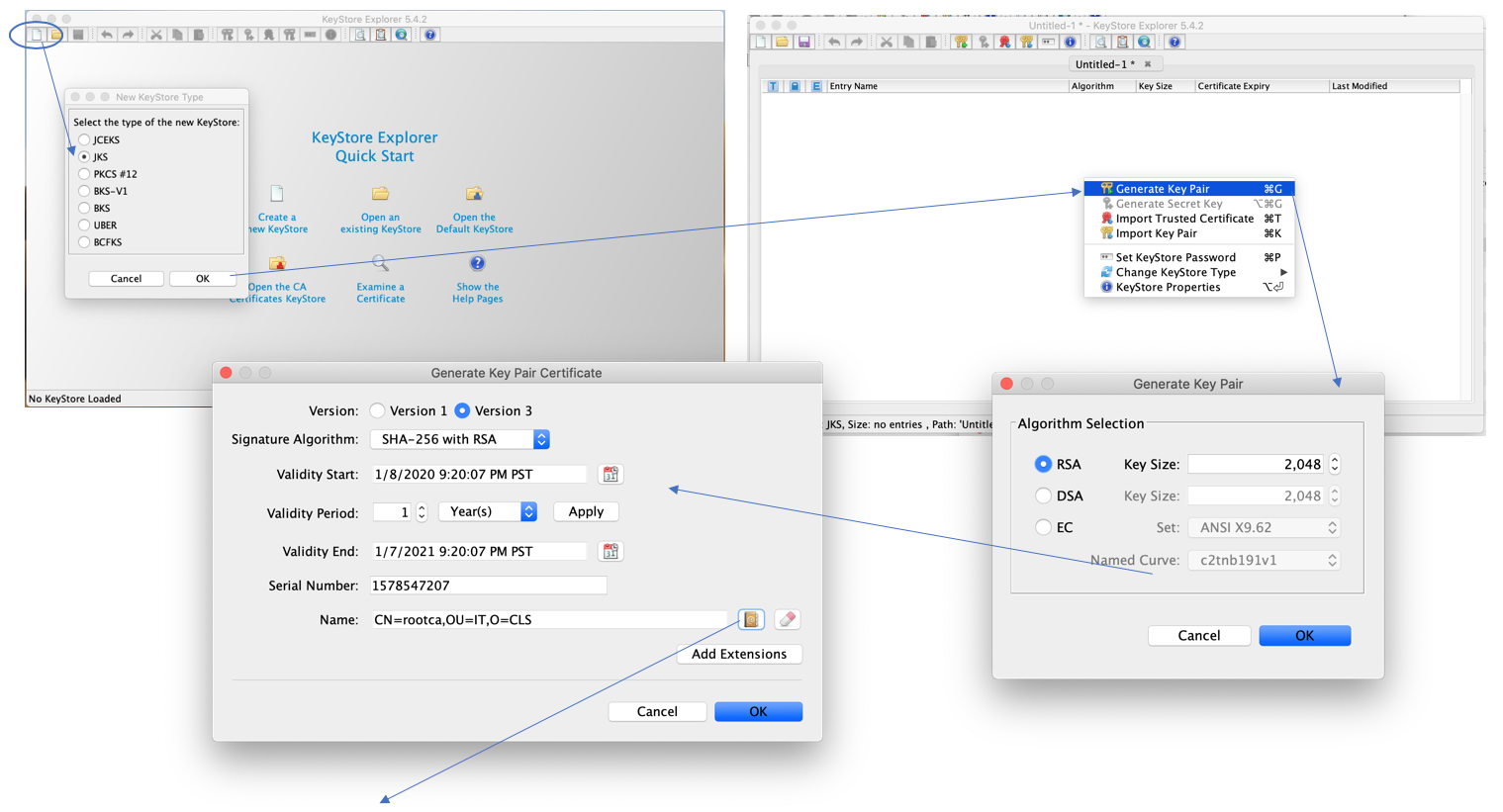Open the ANSI X9.62 Set dropdown
Screen dimensions: 1503x812
(1265, 528)
